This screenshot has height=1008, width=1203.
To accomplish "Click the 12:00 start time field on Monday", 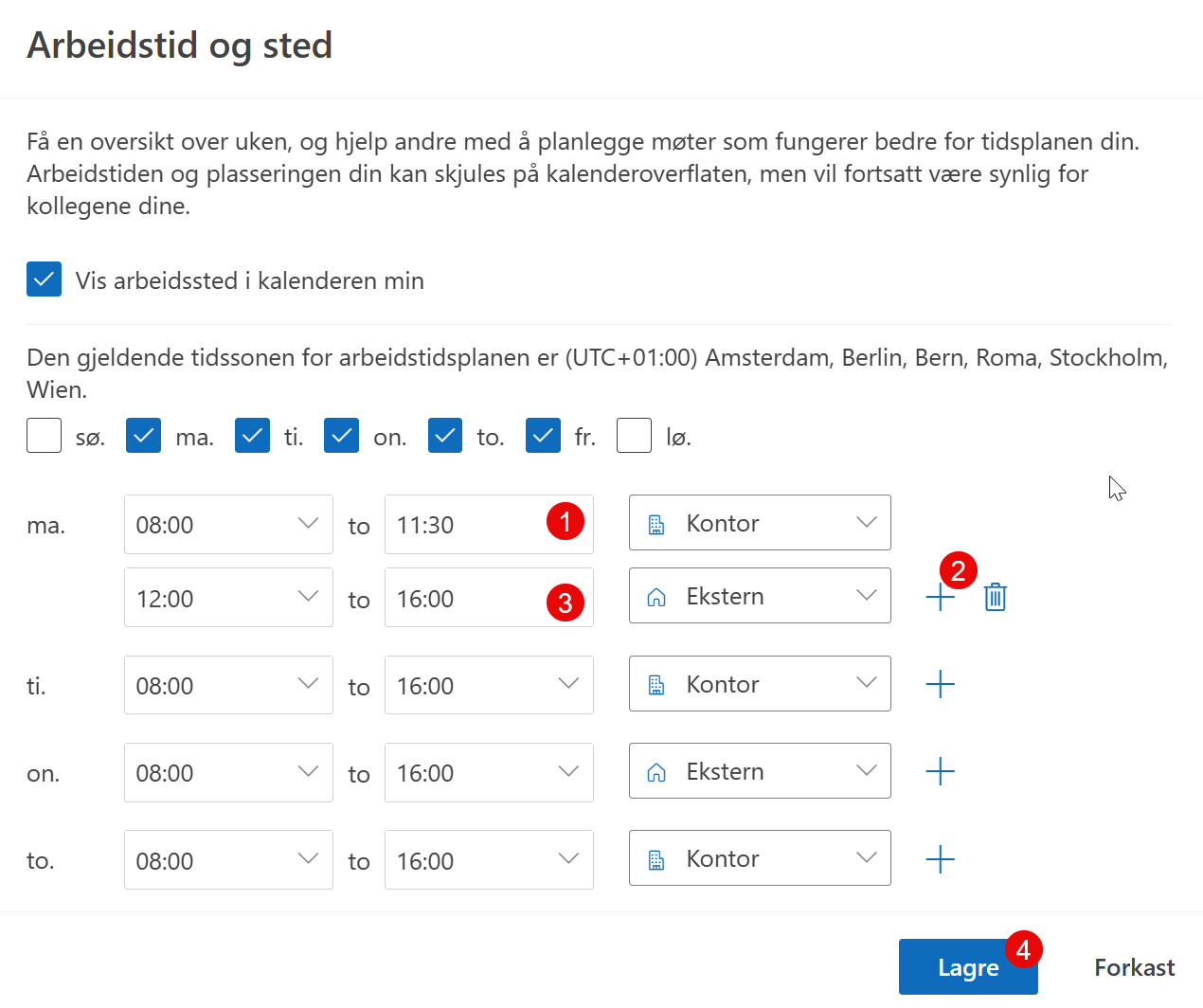I will coord(227,597).
